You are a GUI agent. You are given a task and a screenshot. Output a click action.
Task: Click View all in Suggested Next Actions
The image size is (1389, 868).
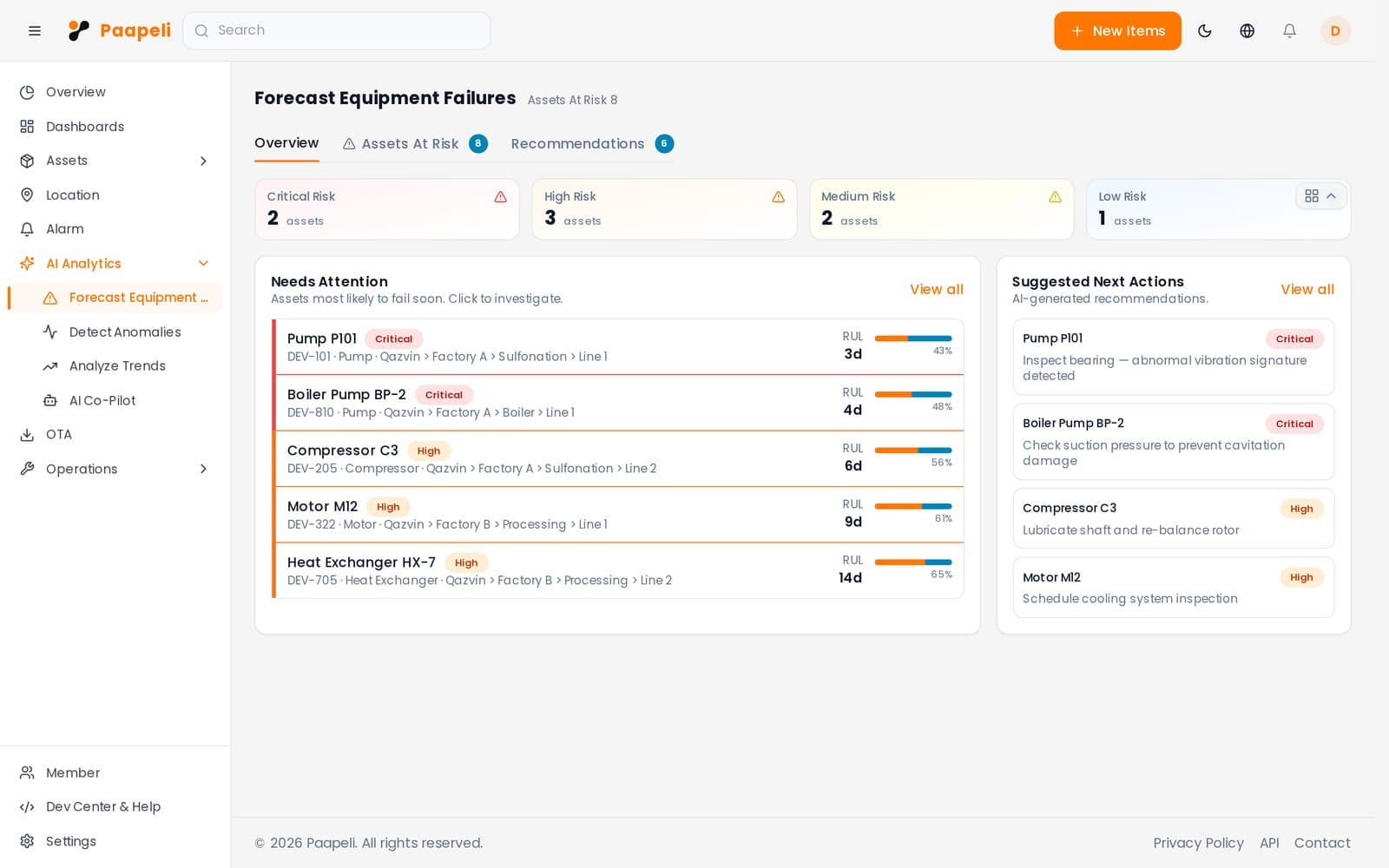1307,290
